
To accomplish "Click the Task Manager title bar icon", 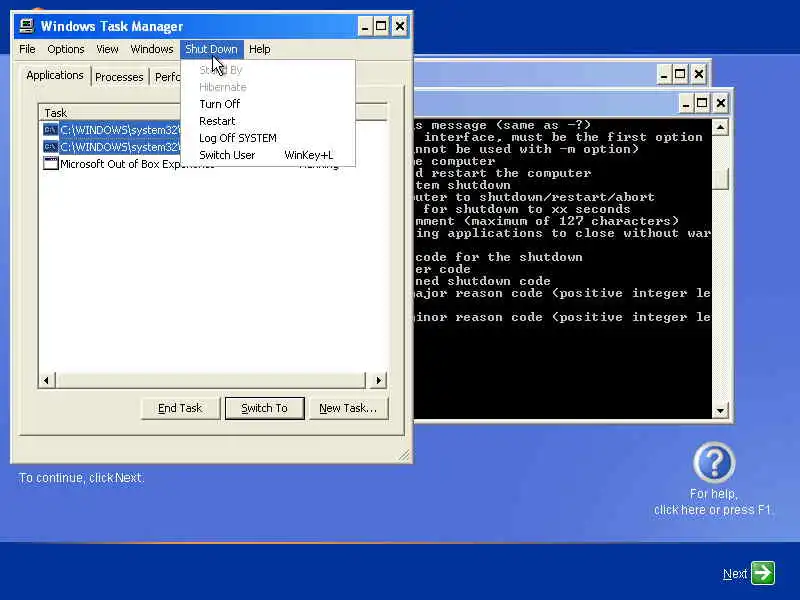I will tap(27, 26).
